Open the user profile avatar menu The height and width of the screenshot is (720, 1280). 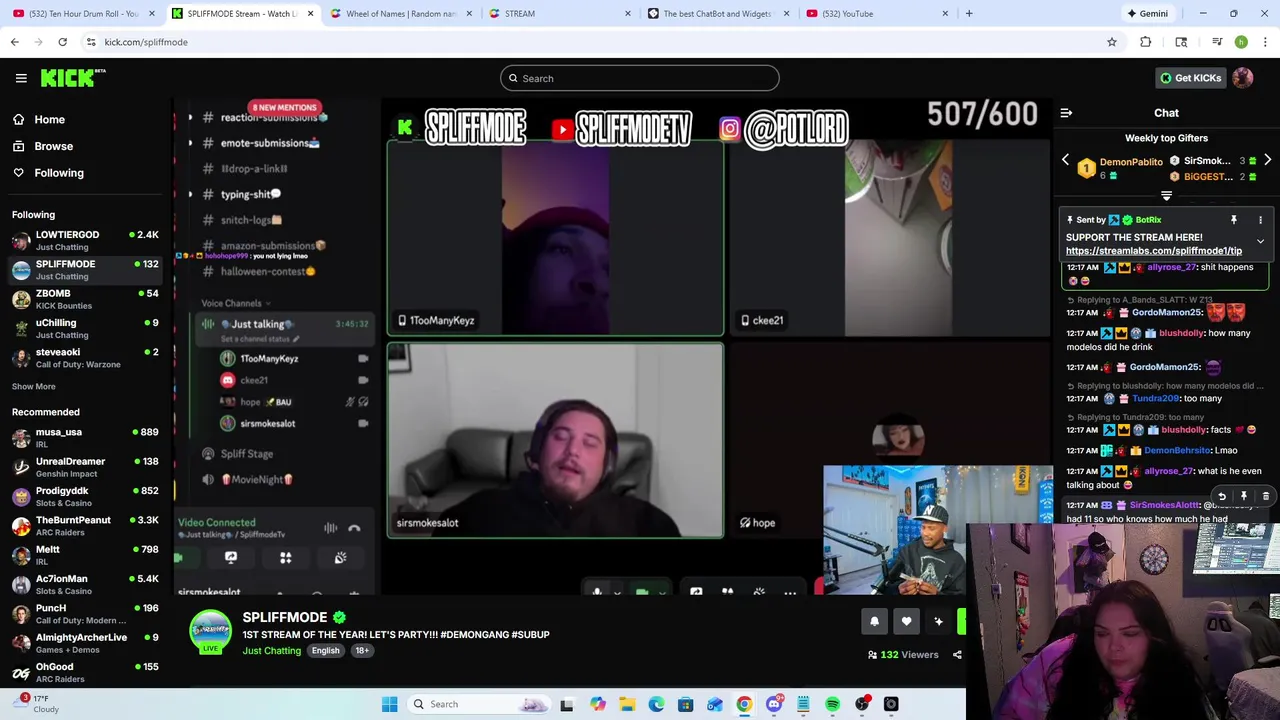pyautogui.click(x=1243, y=78)
